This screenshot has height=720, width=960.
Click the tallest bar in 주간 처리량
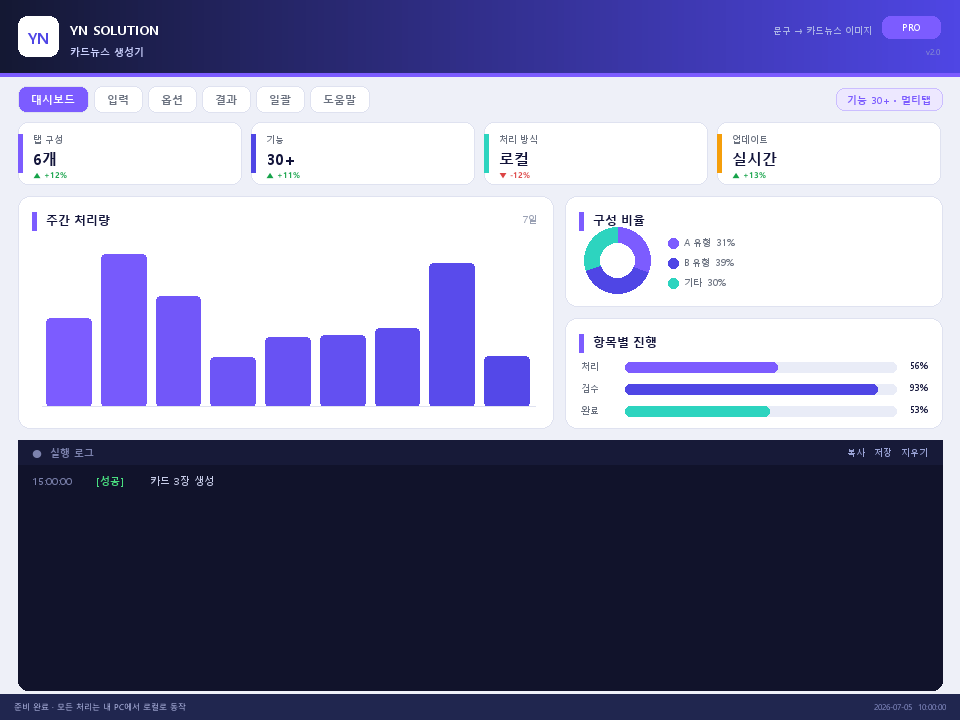pyautogui.click(x=124, y=329)
